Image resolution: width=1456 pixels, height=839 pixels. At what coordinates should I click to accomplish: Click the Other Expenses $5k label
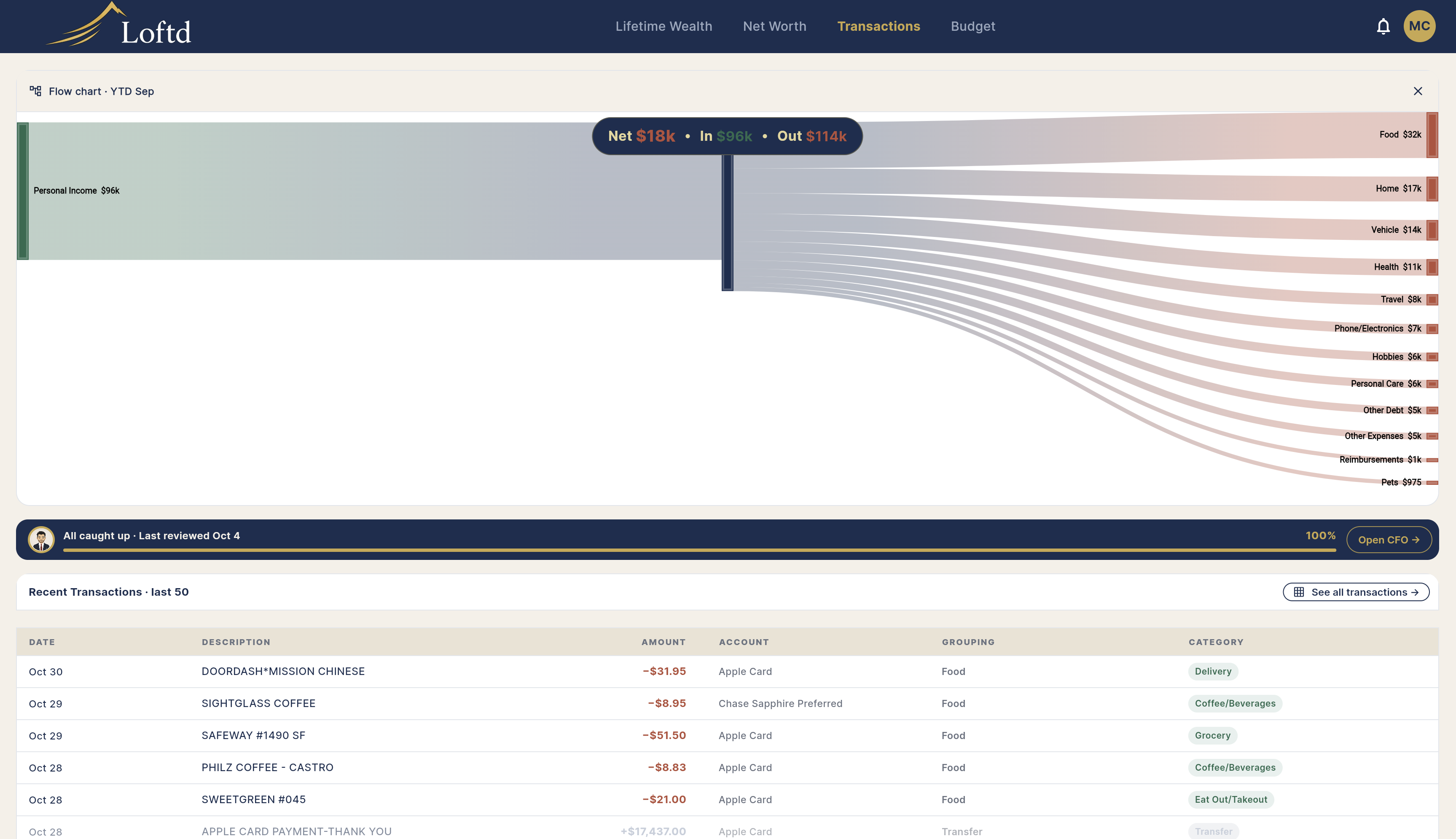(x=1383, y=436)
